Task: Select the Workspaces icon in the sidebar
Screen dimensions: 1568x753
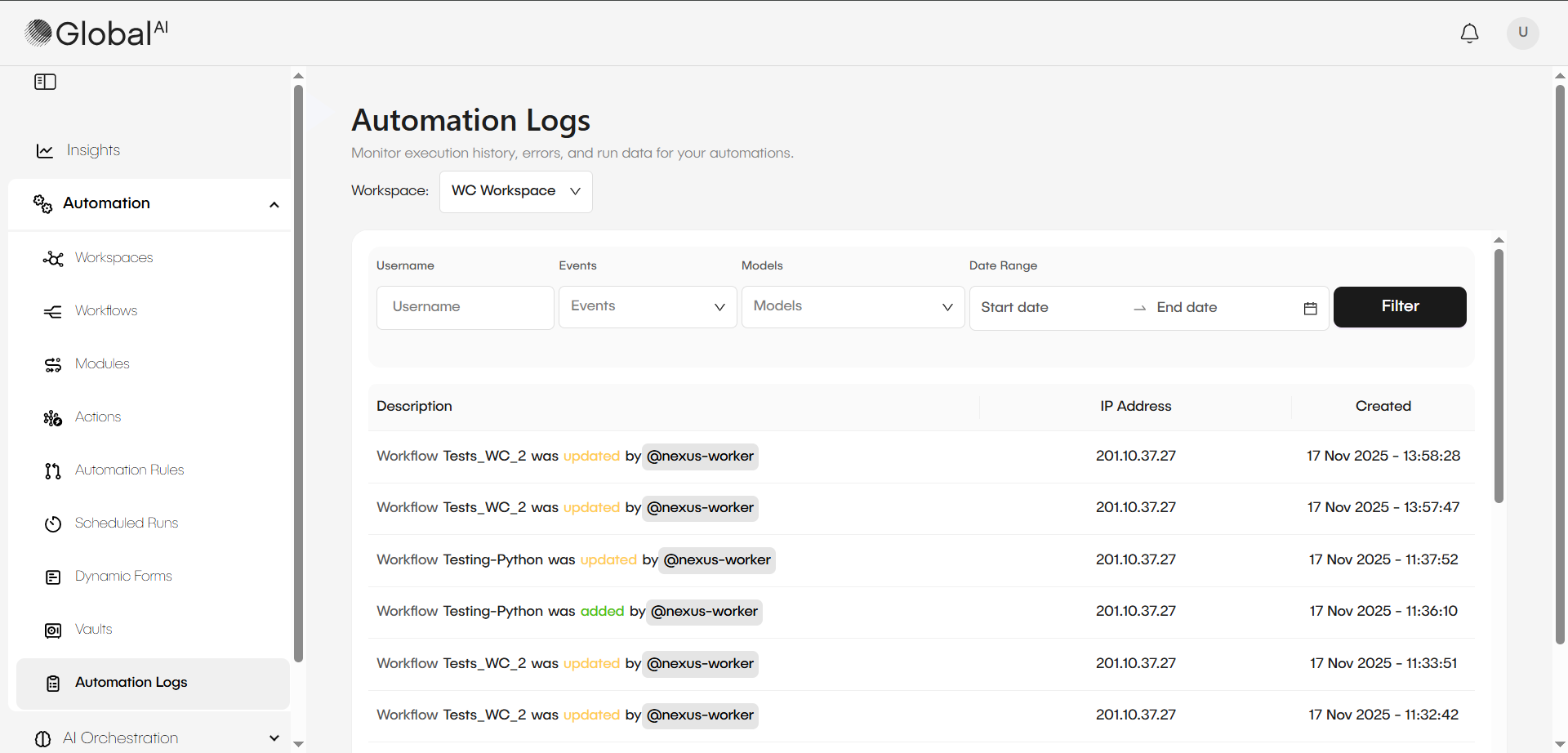Action: click(52, 257)
